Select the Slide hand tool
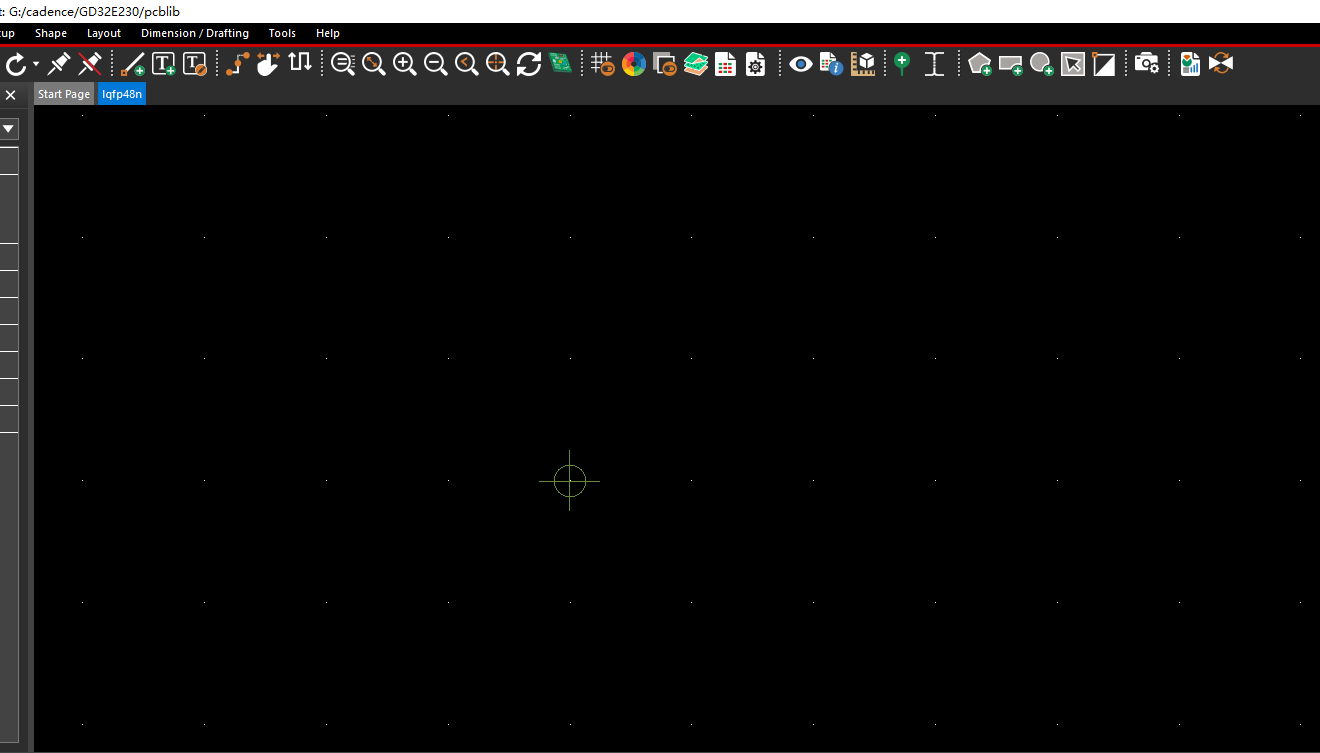 268,64
